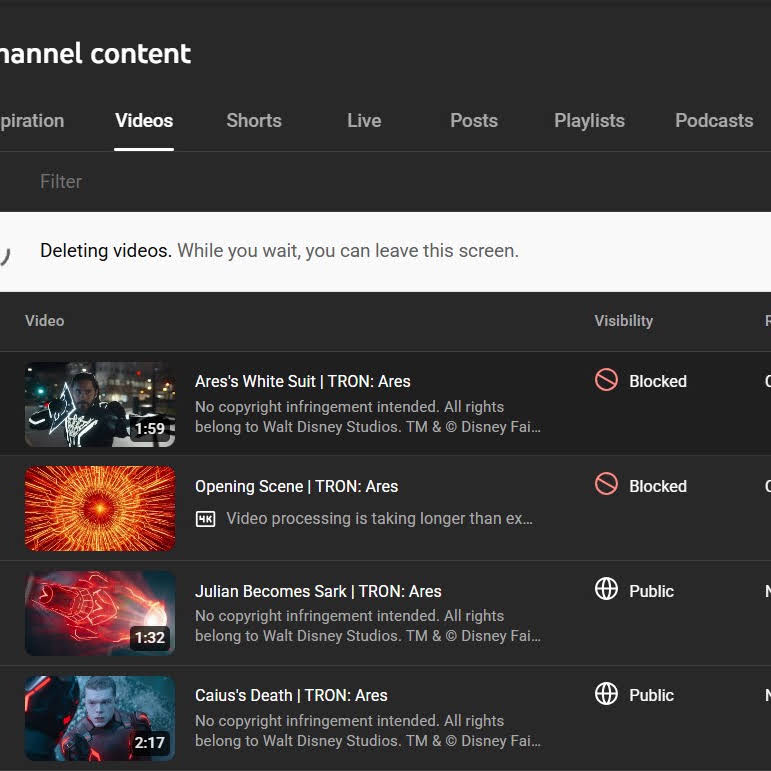Open the Posts tab
Screen dimensions: 771x771
474,121
